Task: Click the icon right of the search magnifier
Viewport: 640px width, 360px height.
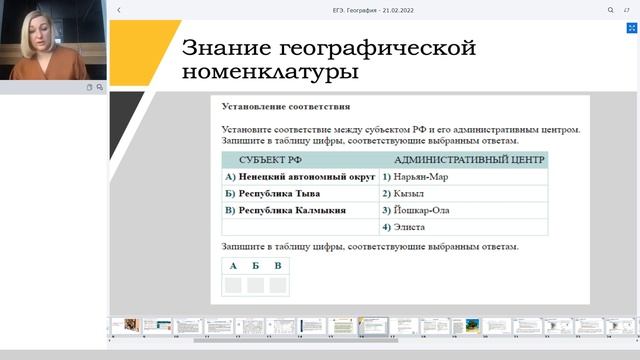Action: 627,10
